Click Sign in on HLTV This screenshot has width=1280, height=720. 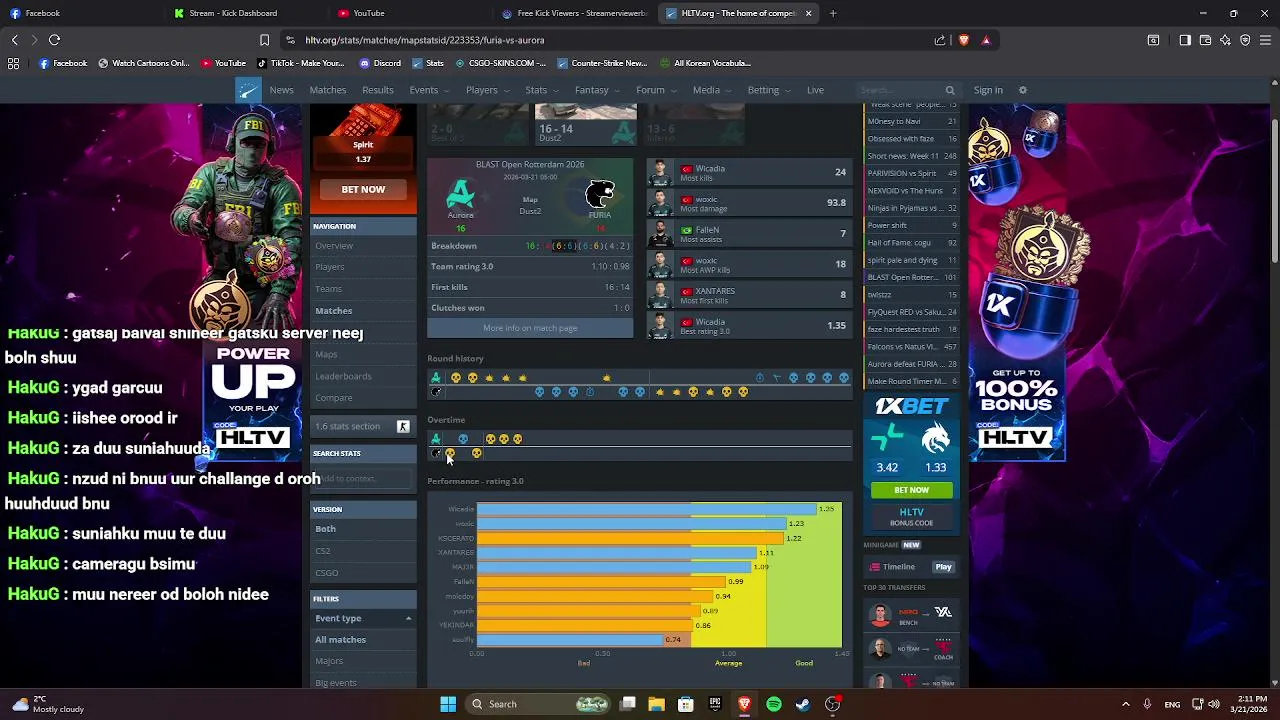coord(988,90)
